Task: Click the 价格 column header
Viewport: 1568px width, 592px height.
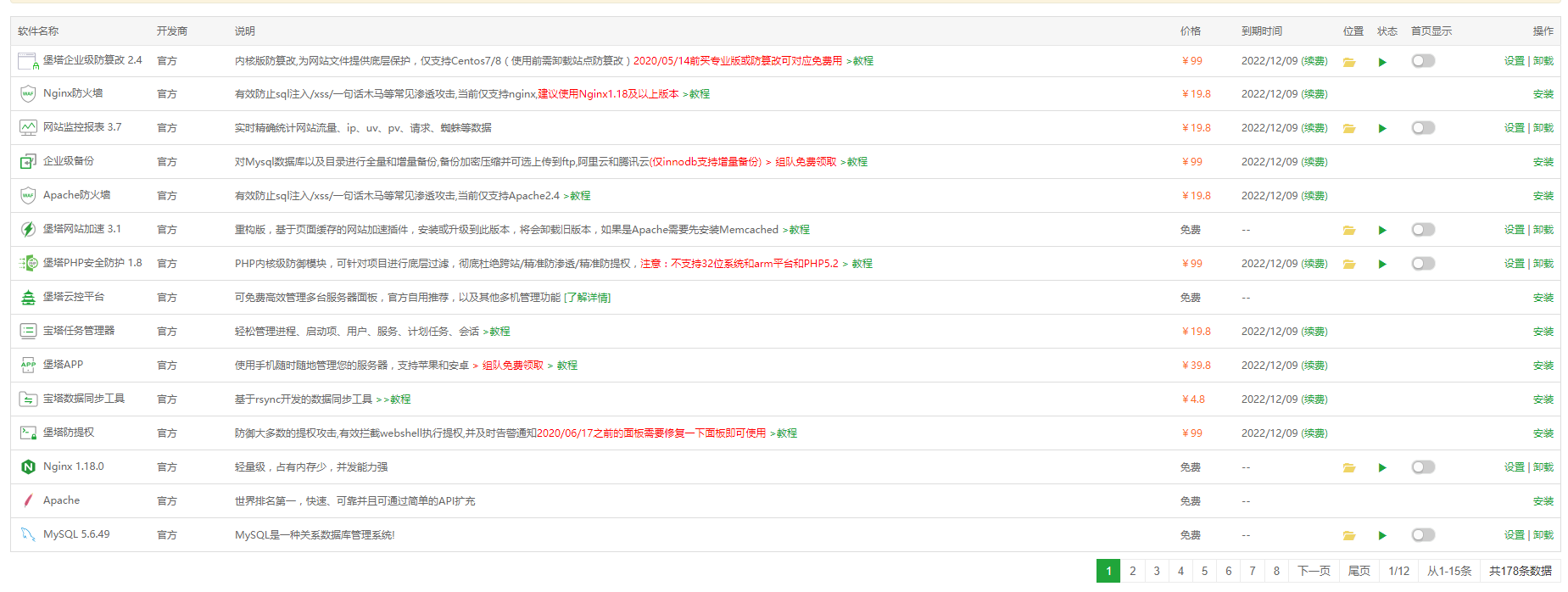Action: [1191, 31]
